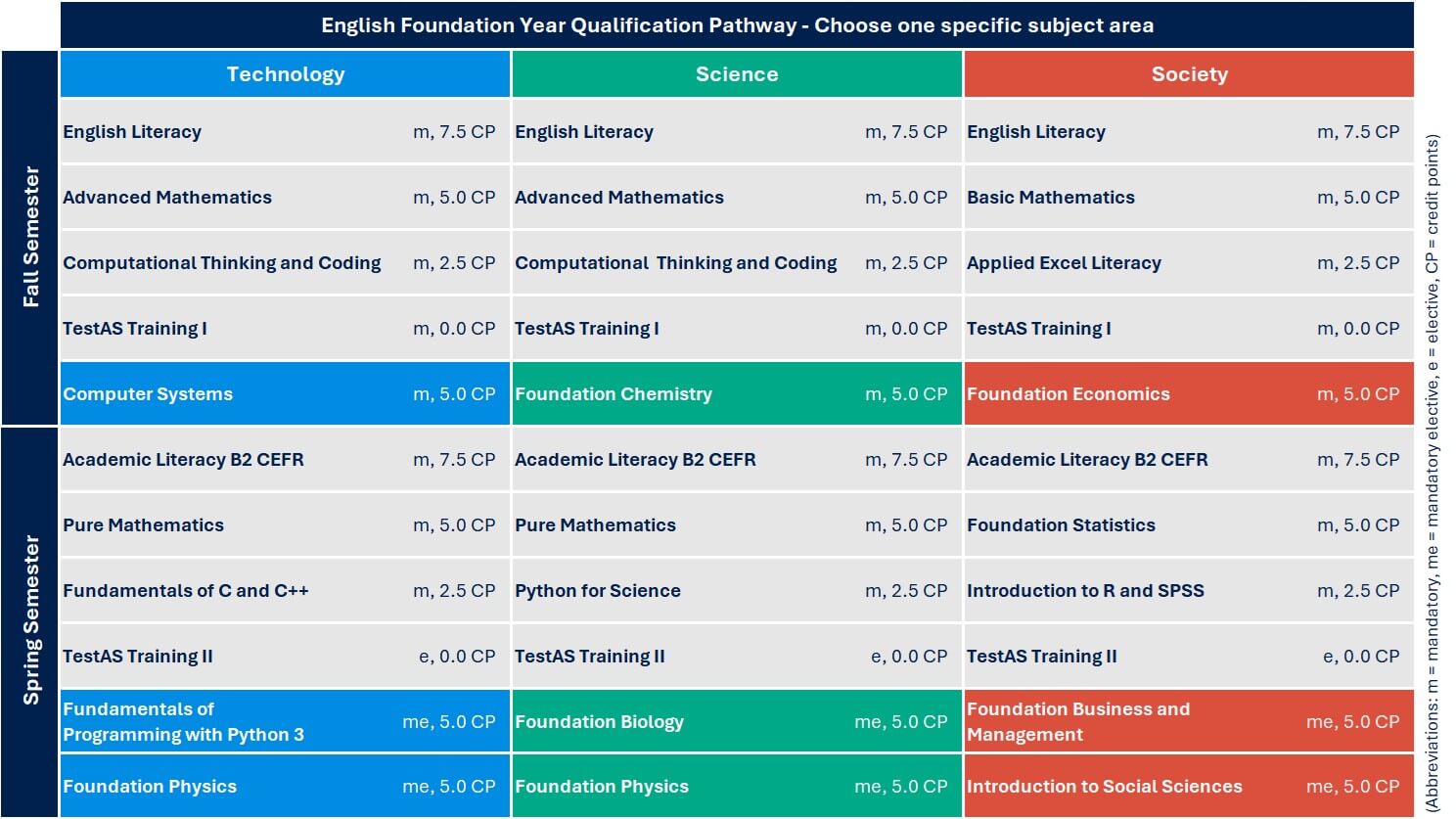Select the Science column header
This screenshot has height=819, width=1456.
point(737,74)
